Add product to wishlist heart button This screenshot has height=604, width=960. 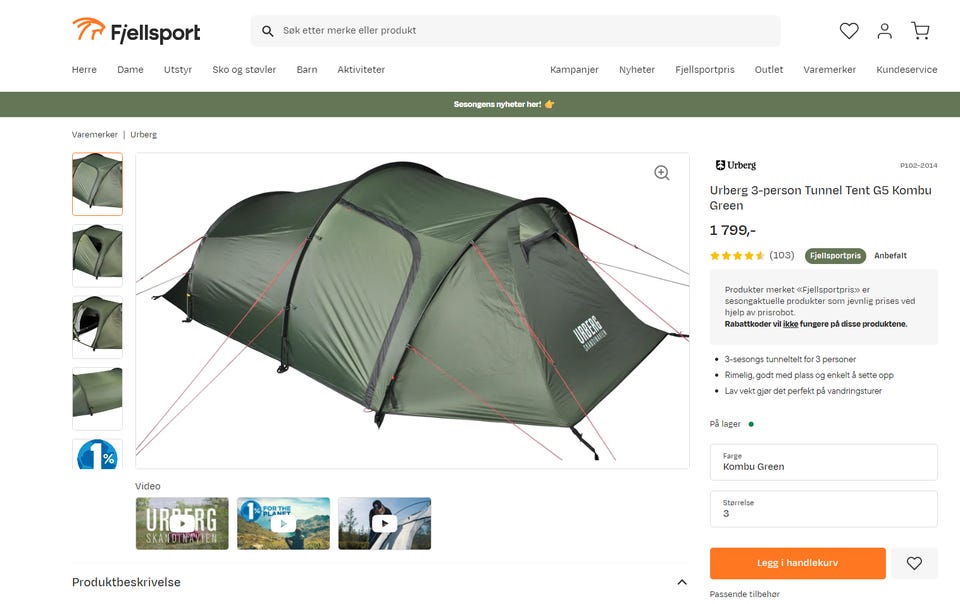click(914, 563)
